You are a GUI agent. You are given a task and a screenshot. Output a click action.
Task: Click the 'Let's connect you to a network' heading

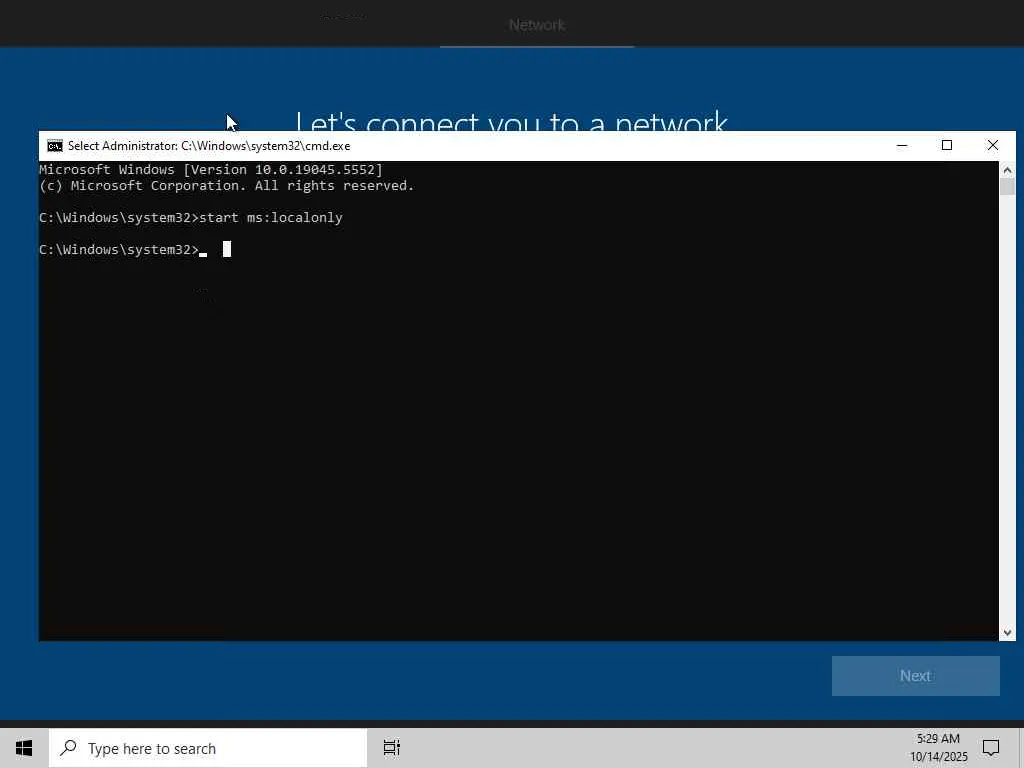(511, 121)
